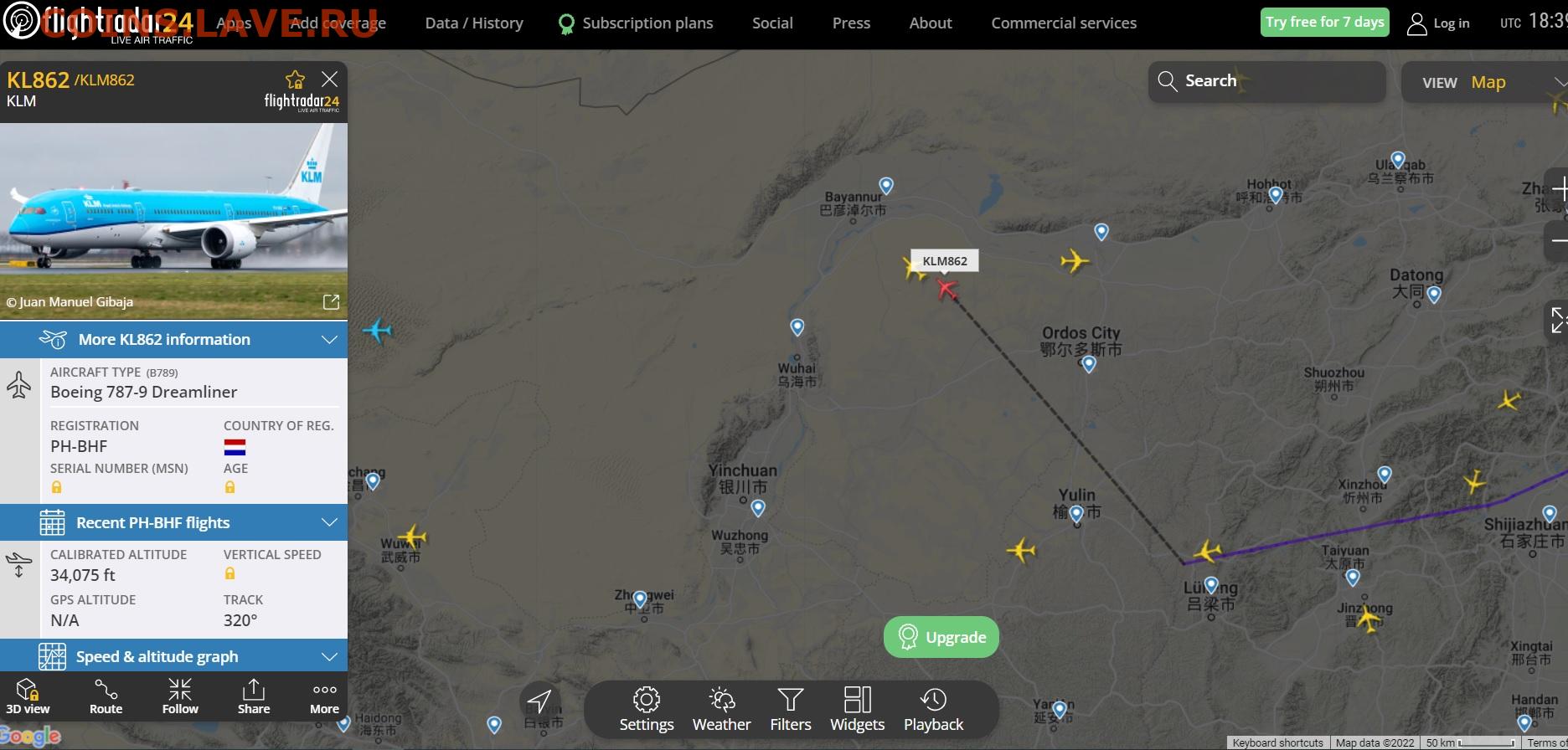Screen dimensions: 1568x750
Task: Start Playback of air traffic
Action: (x=933, y=709)
